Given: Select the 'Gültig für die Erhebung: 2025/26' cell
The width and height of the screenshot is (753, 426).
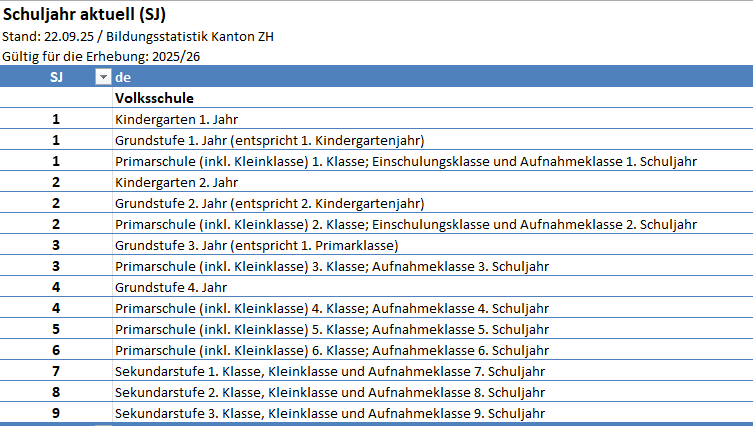Looking at the screenshot, I should pos(101,57).
